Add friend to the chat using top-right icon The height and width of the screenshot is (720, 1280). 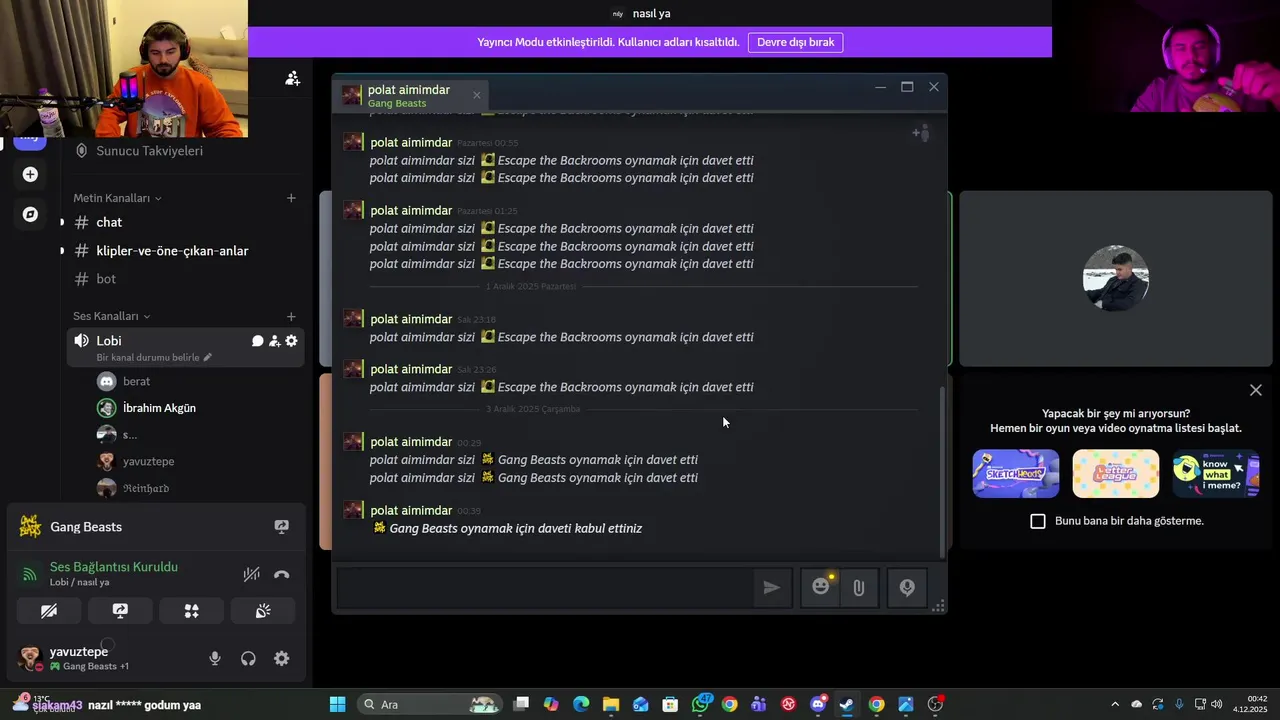pyautogui.click(x=921, y=133)
